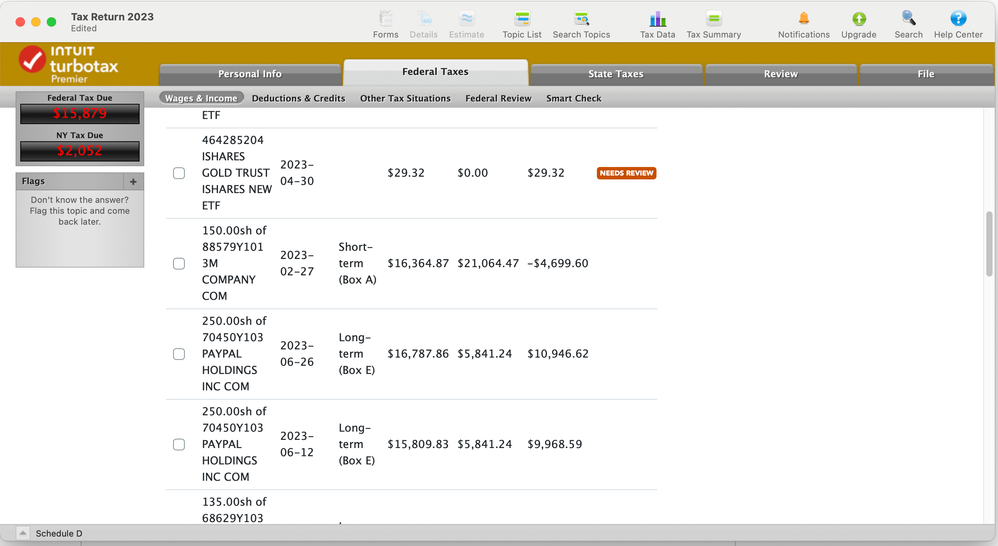Viewport: 998px width, 546px height.
Task: Click the $10,946.62 gain value
Action: pos(558,354)
